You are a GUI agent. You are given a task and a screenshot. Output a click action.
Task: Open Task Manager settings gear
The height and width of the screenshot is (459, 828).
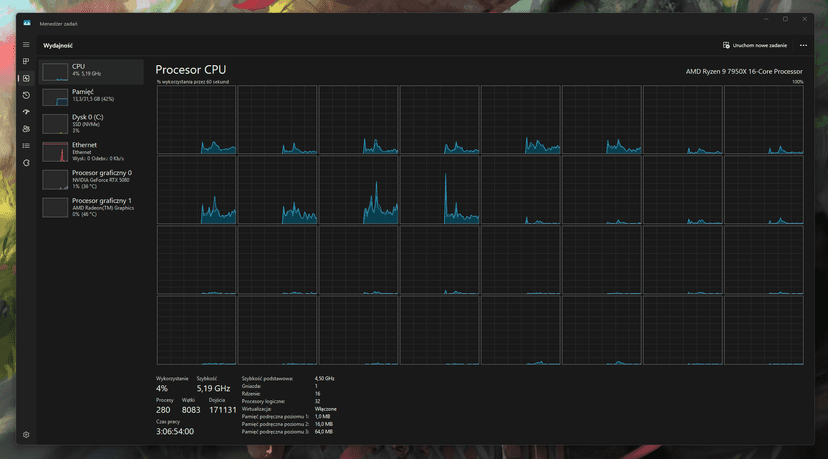27,435
